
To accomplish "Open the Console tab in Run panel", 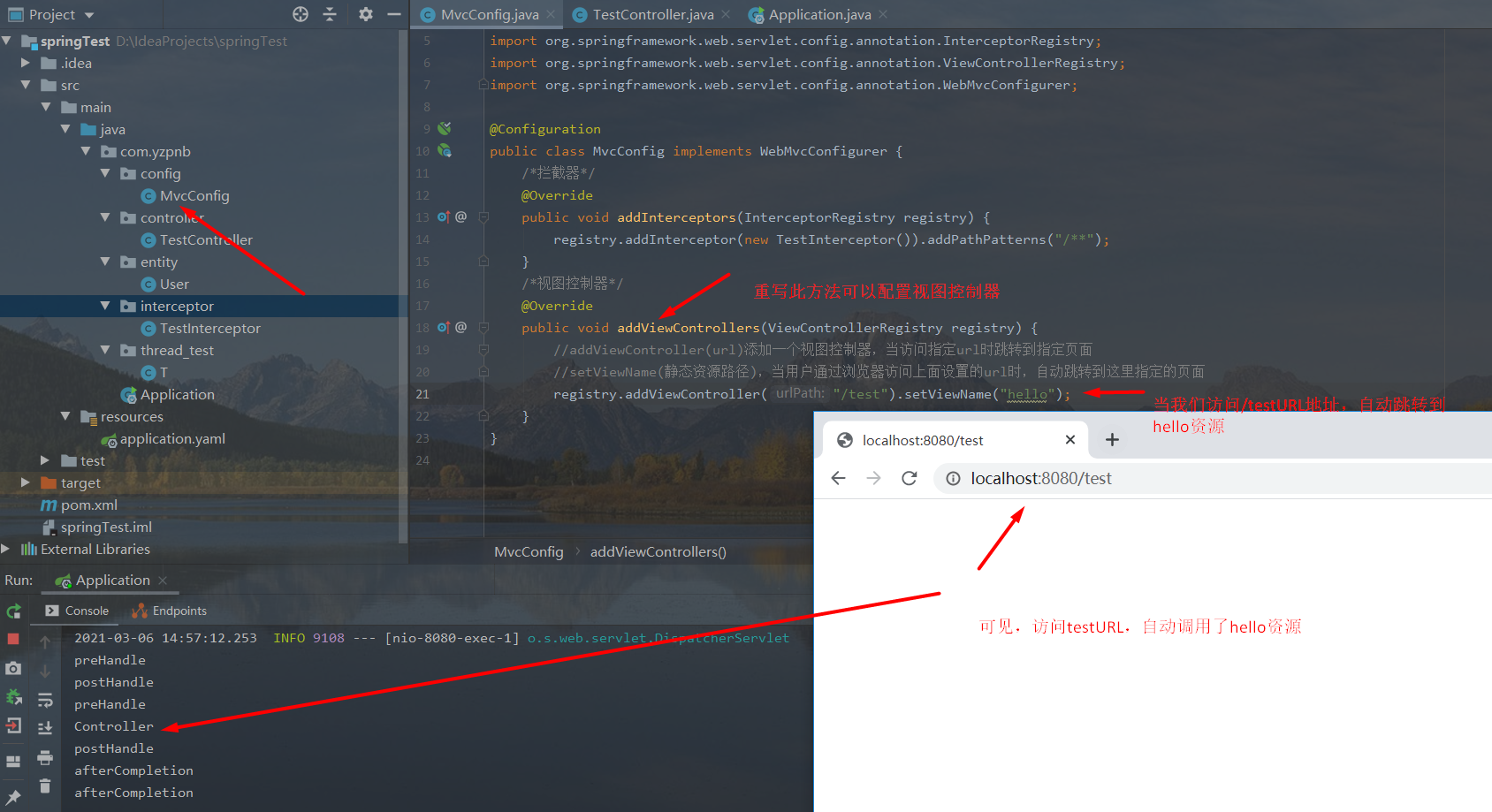I will coord(78,611).
